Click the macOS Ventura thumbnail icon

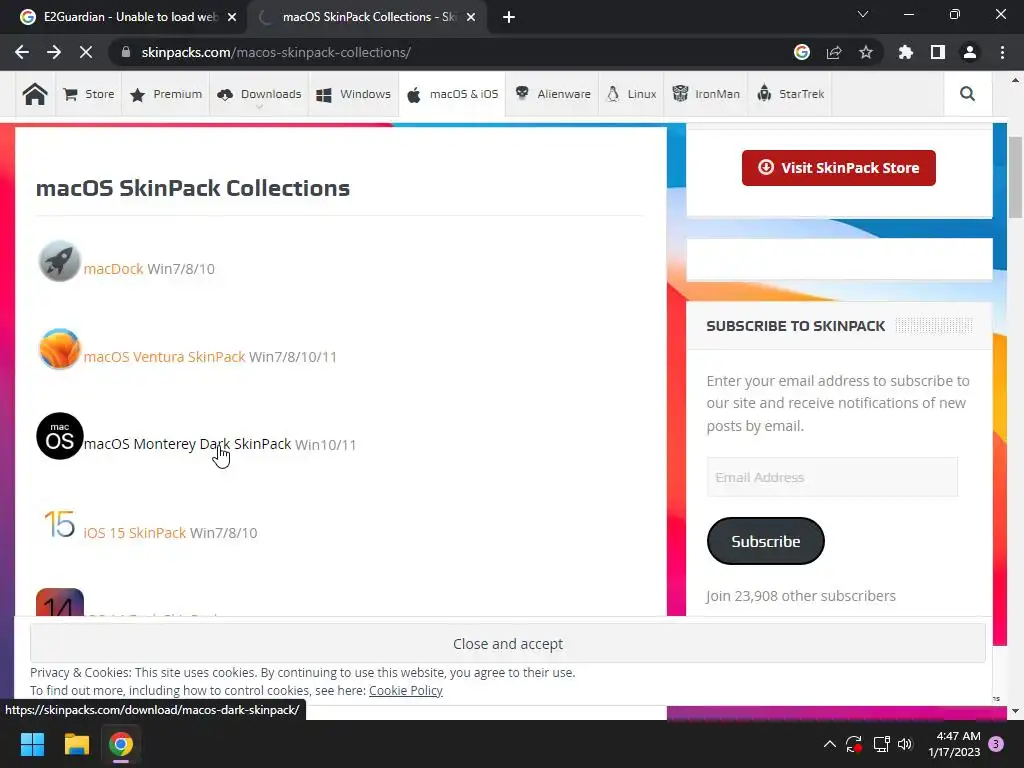[x=59, y=349]
